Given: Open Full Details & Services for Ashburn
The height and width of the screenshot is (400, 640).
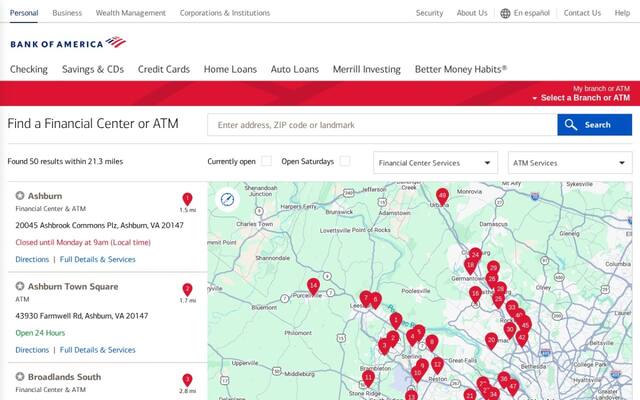Looking at the screenshot, I should tap(98, 259).
